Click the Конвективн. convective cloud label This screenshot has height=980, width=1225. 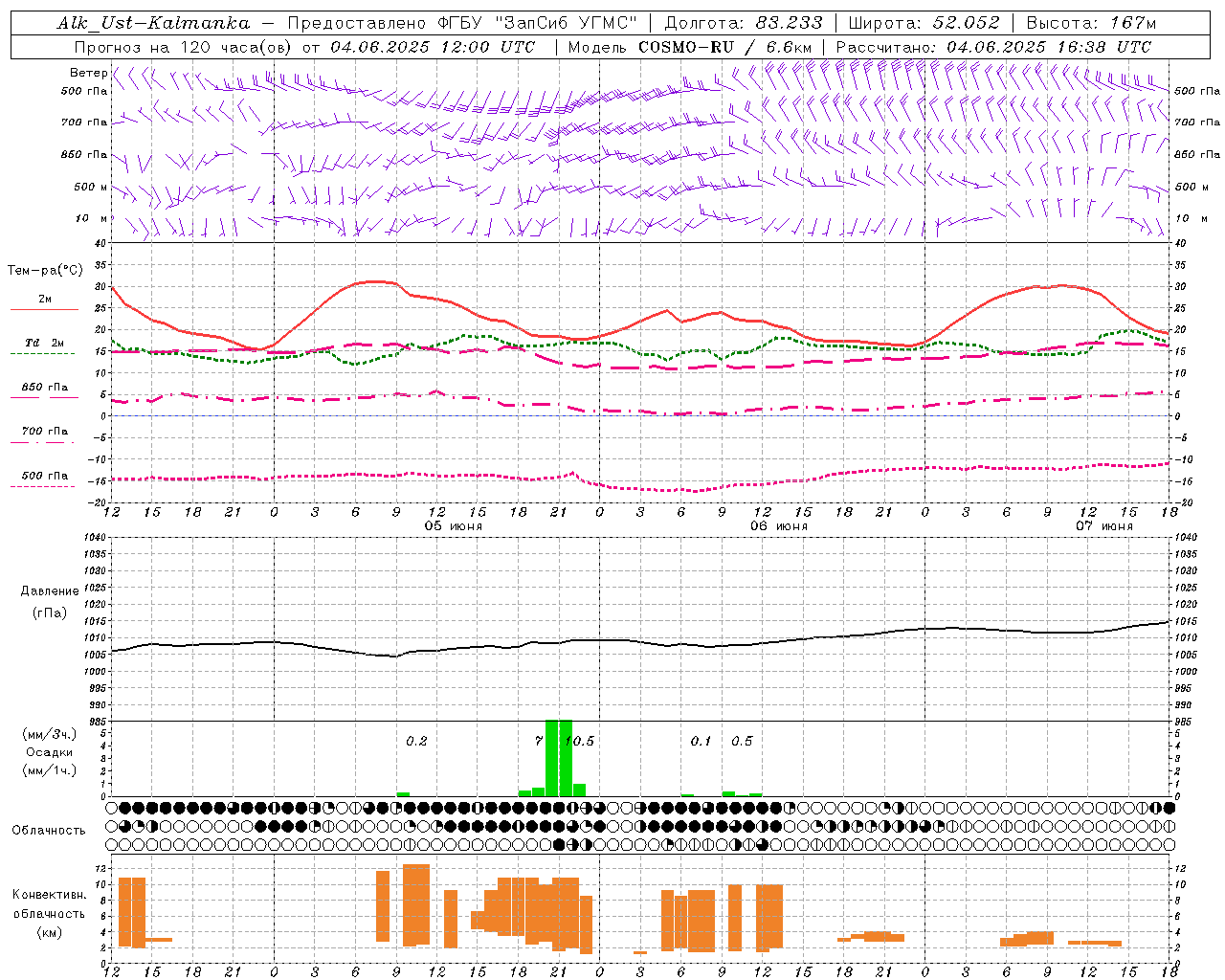click(50, 895)
